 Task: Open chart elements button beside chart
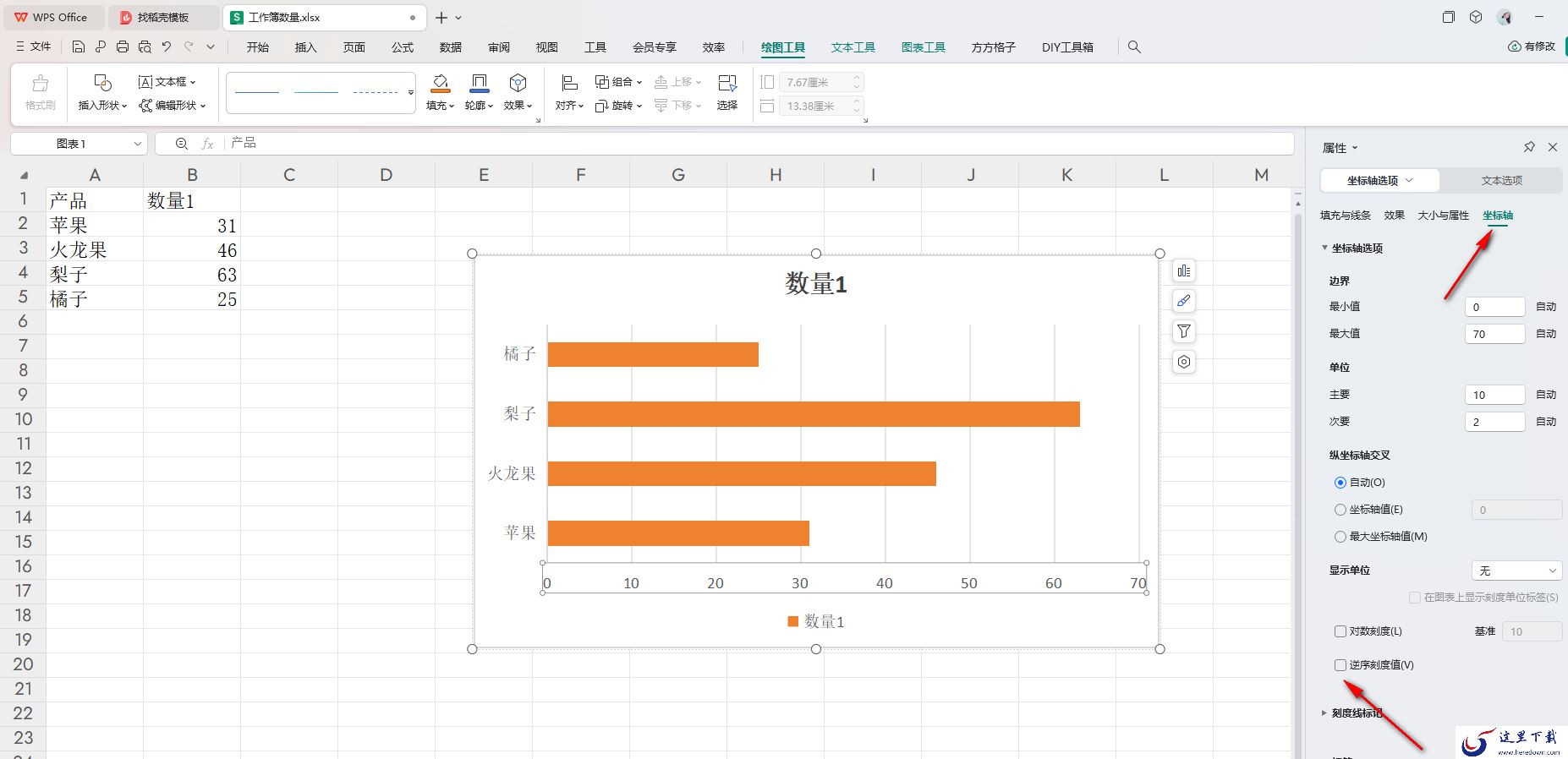click(x=1184, y=270)
